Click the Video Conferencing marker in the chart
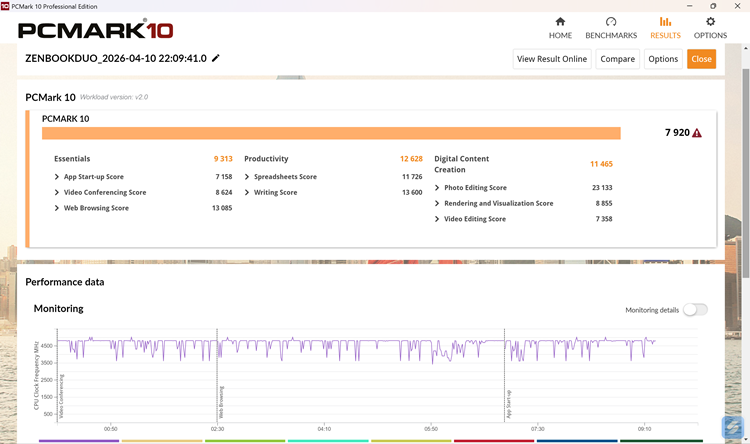Viewport: 750px width, 444px height. (61, 396)
